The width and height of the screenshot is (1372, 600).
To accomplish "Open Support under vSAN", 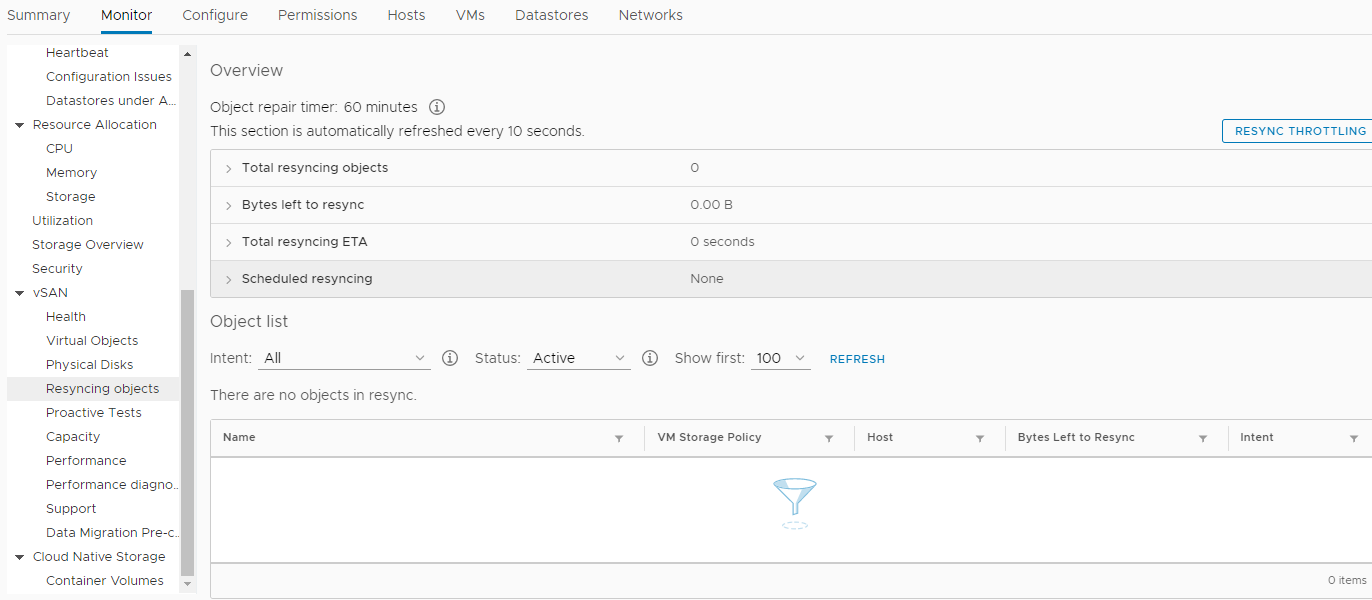I will click(71, 509).
